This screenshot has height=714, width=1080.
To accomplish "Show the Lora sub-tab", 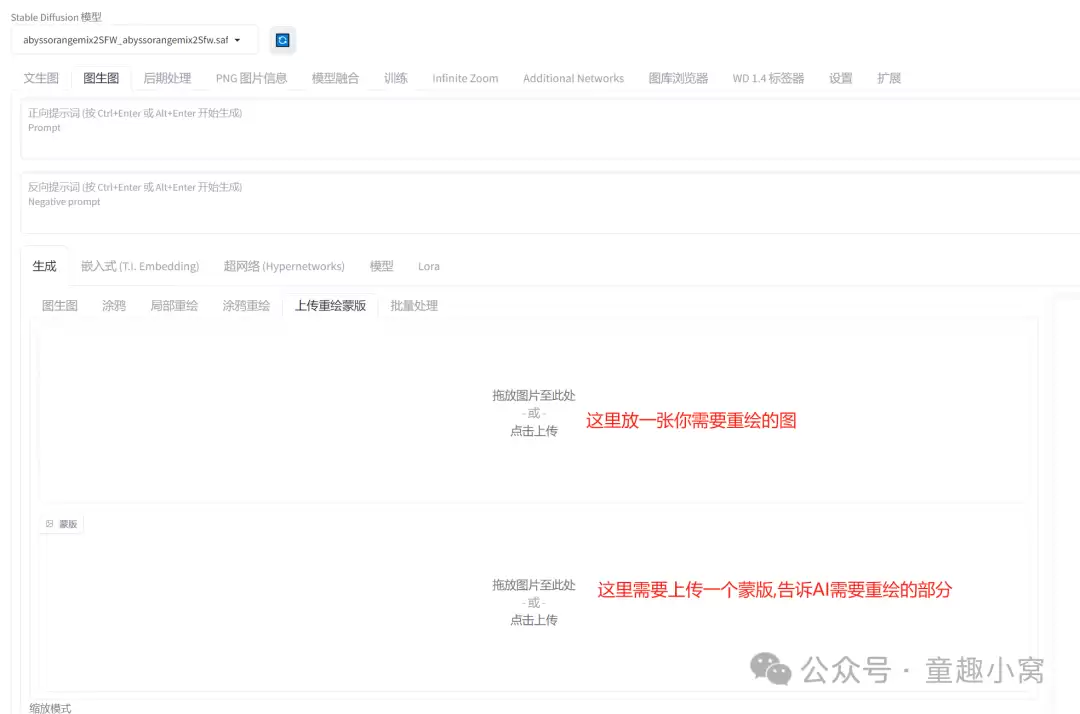I will (428, 266).
